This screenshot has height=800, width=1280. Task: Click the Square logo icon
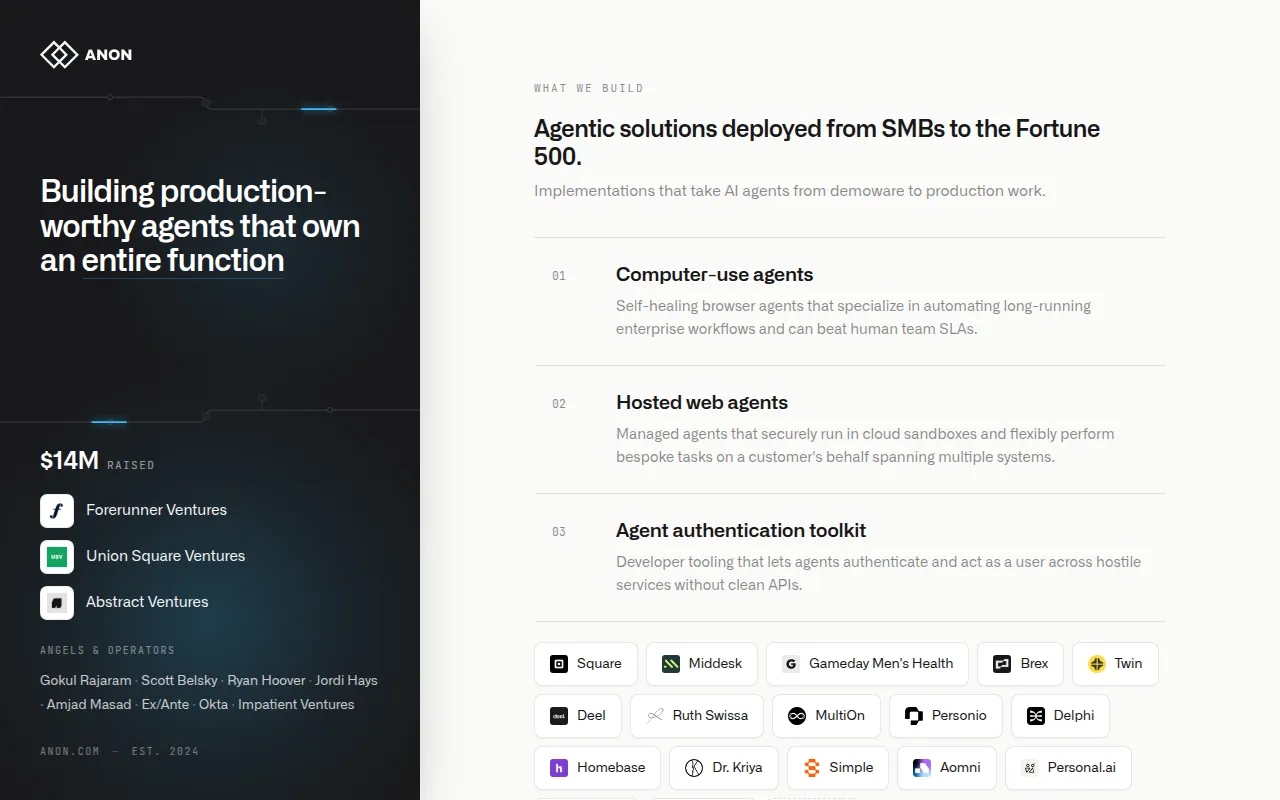click(x=559, y=663)
